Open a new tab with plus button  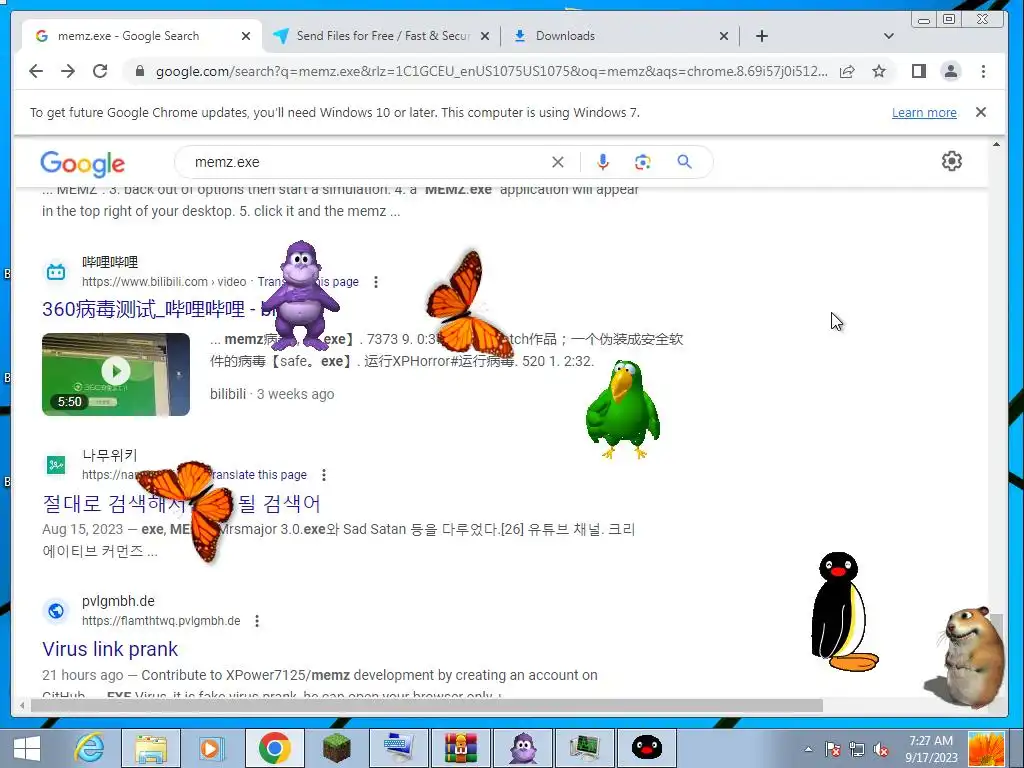point(761,36)
